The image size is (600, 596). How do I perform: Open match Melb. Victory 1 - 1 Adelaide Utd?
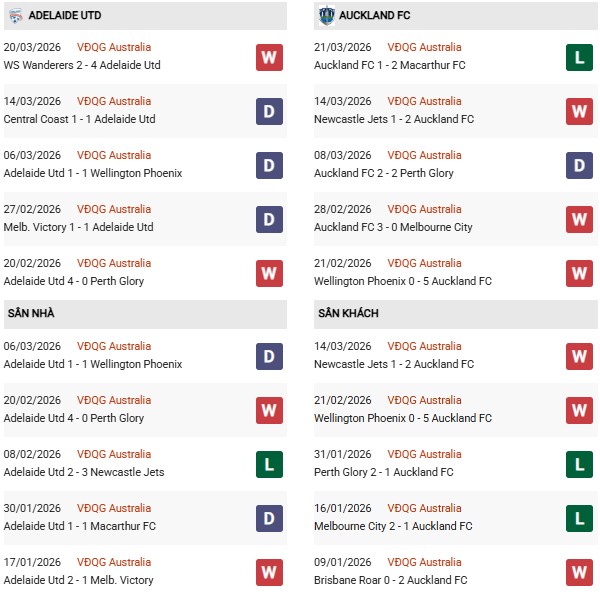79,227
